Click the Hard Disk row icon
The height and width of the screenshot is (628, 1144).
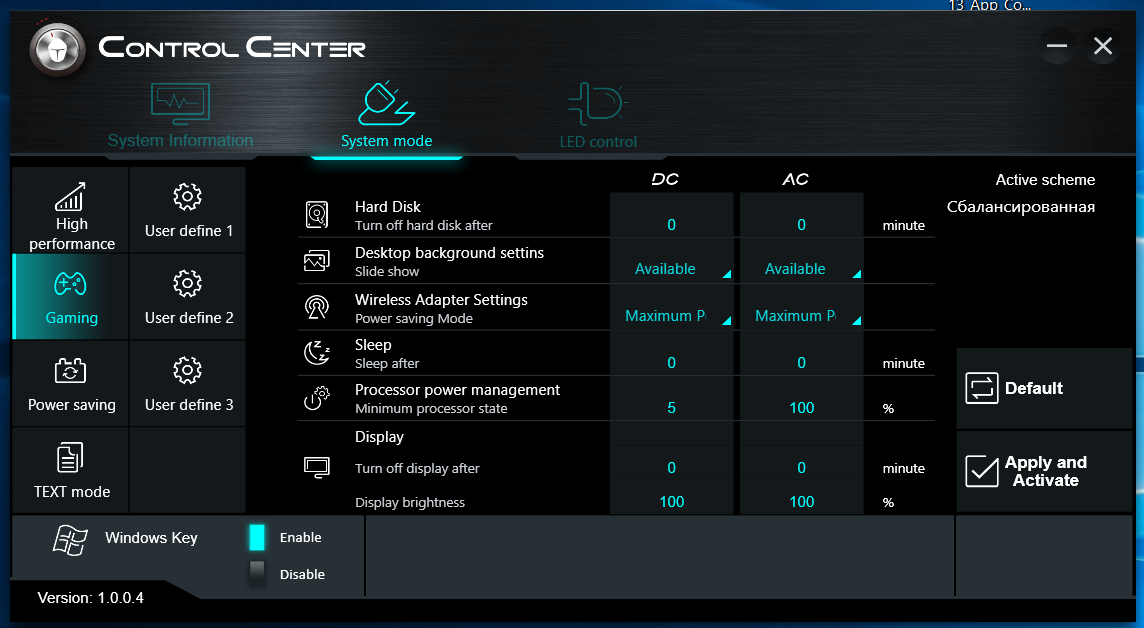(x=317, y=215)
